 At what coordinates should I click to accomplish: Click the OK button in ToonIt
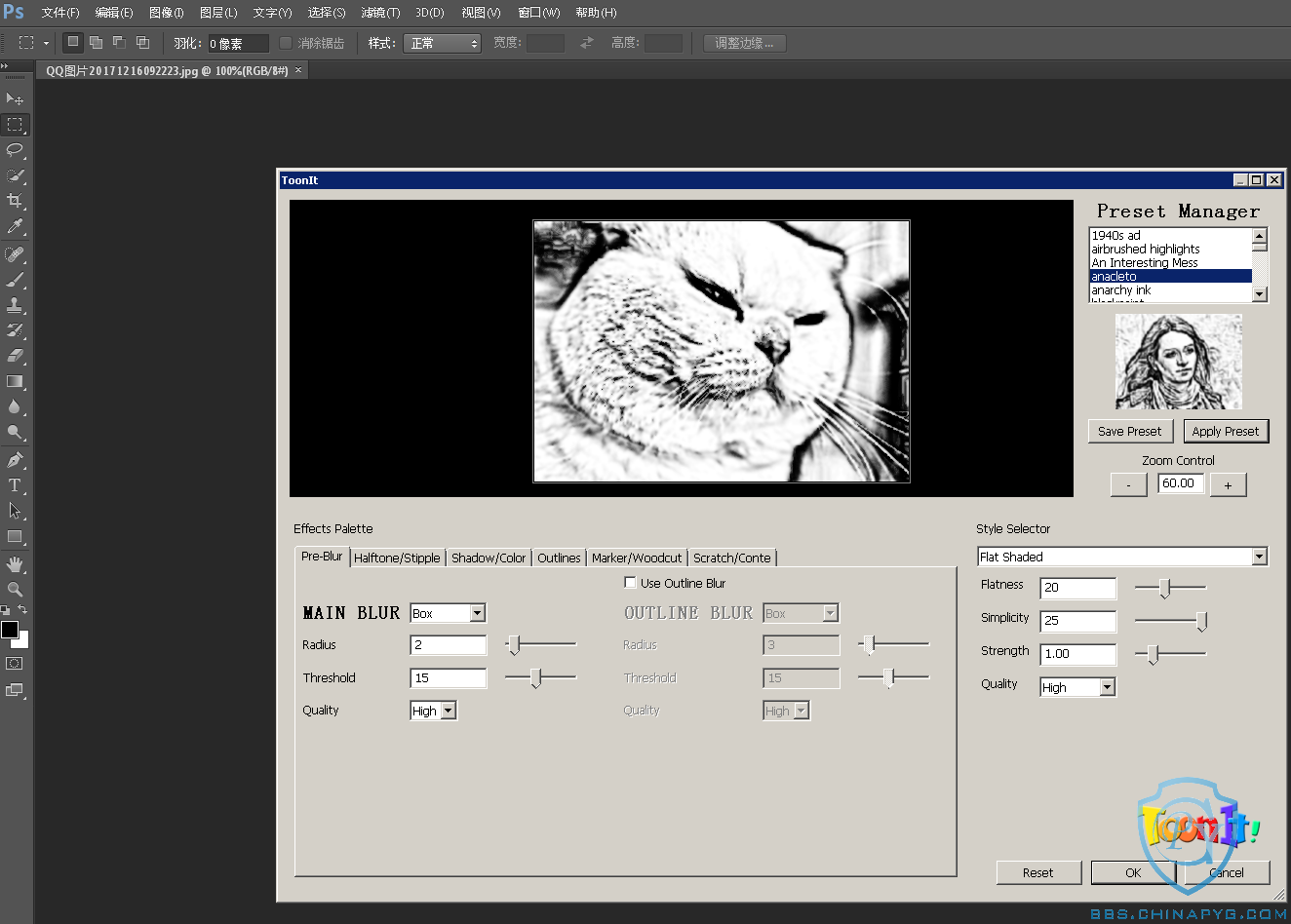click(1133, 872)
